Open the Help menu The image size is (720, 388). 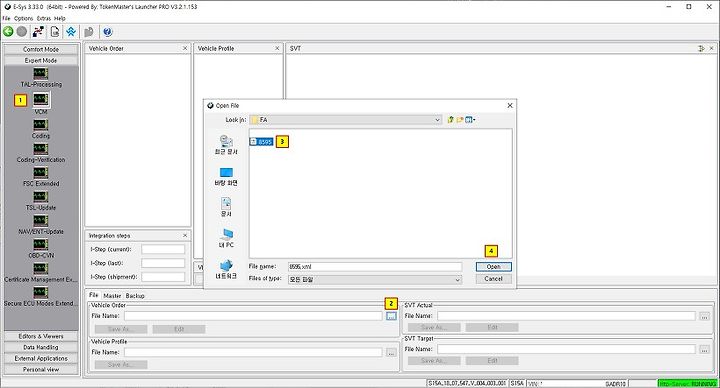pyautogui.click(x=60, y=18)
